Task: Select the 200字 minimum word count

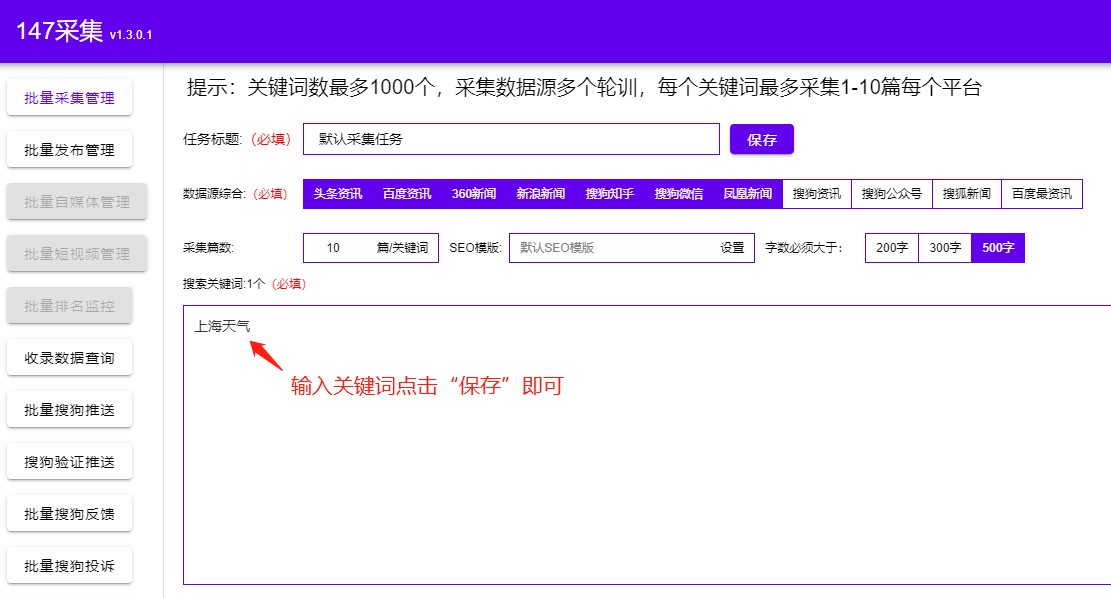Action: point(892,248)
